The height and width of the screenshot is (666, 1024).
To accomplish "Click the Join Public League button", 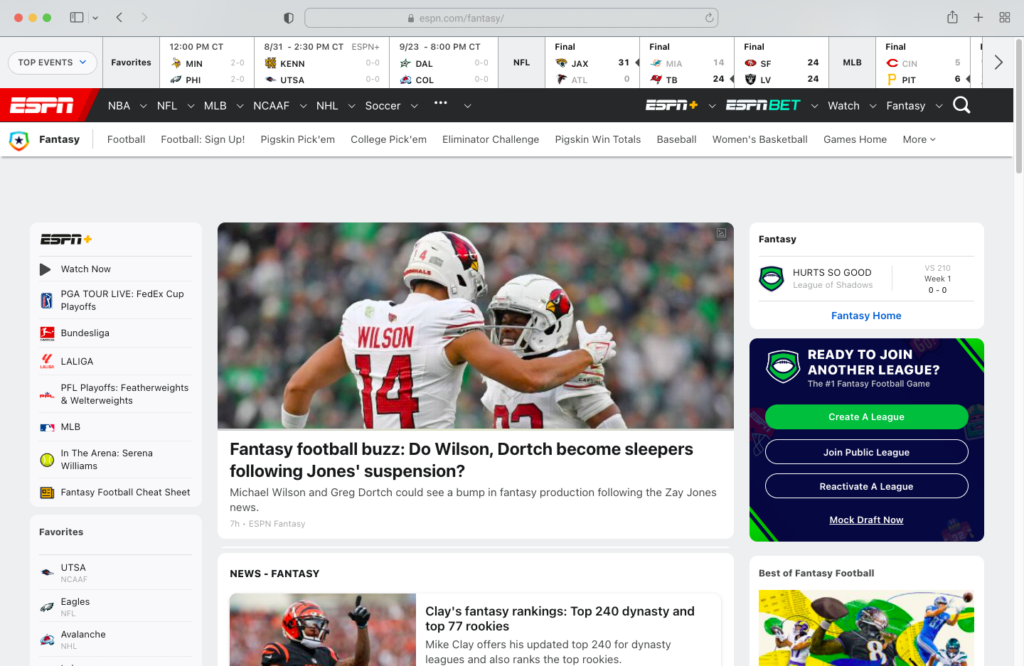I will pyautogui.click(x=866, y=452).
